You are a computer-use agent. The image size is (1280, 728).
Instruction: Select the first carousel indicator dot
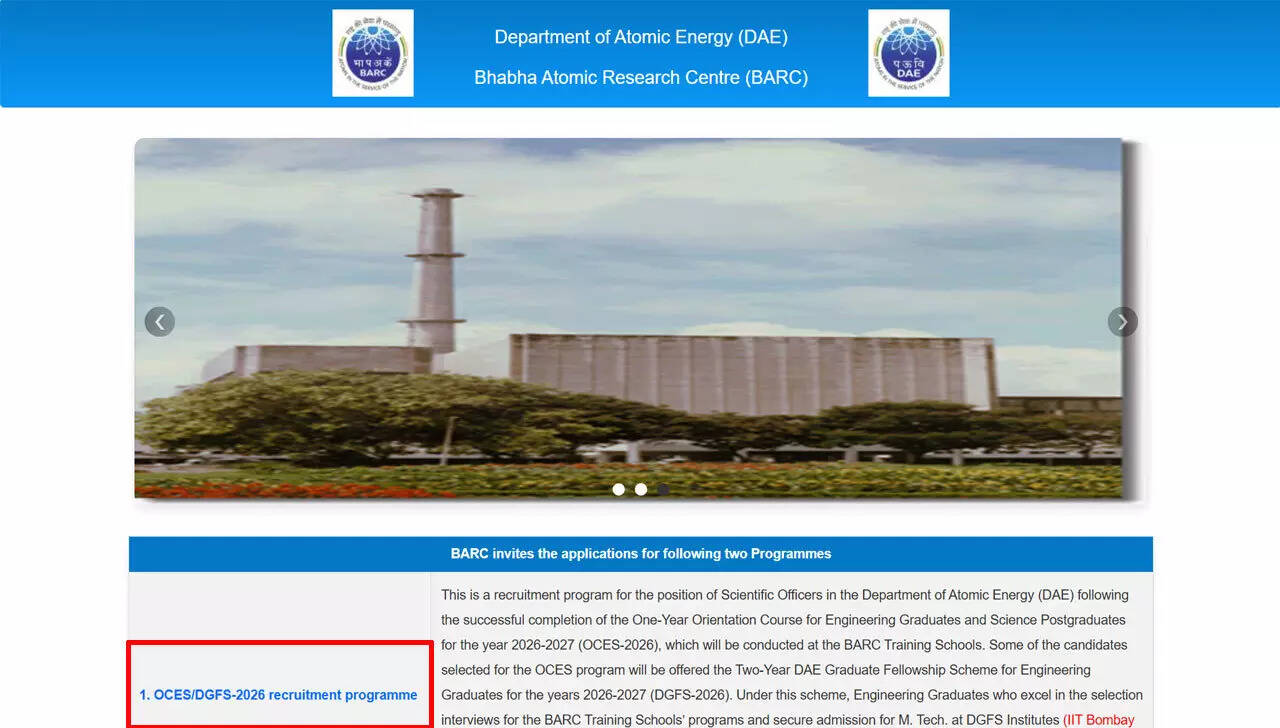tap(619, 489)
